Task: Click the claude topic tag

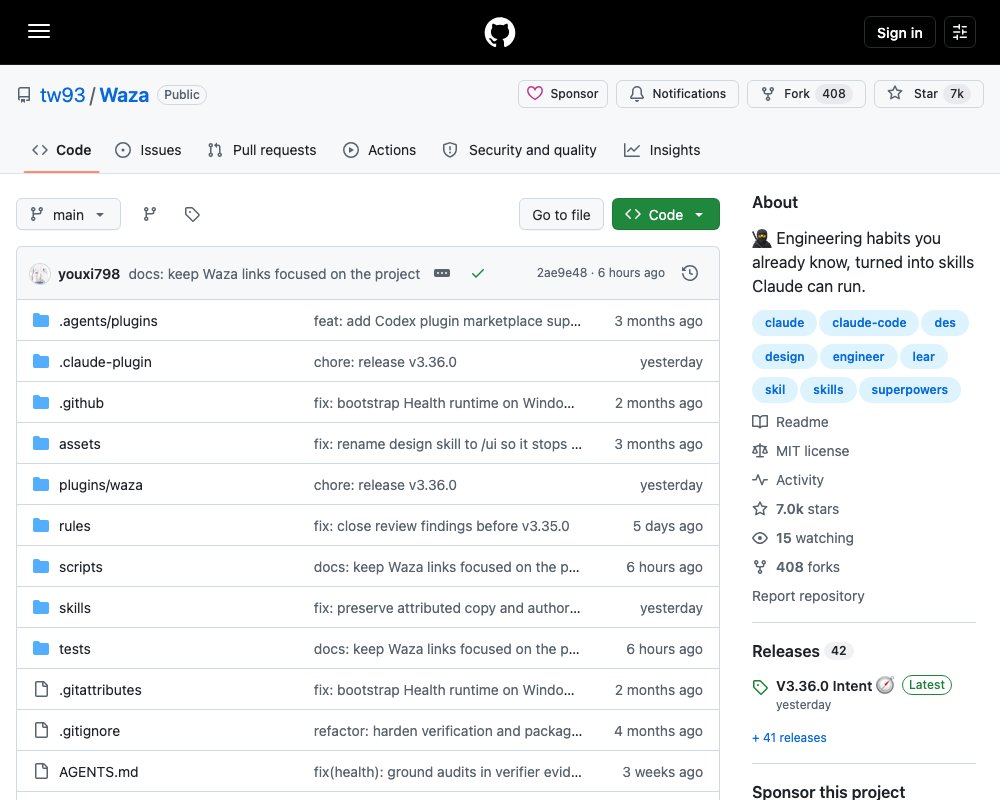Action: [x=784, y=323]
